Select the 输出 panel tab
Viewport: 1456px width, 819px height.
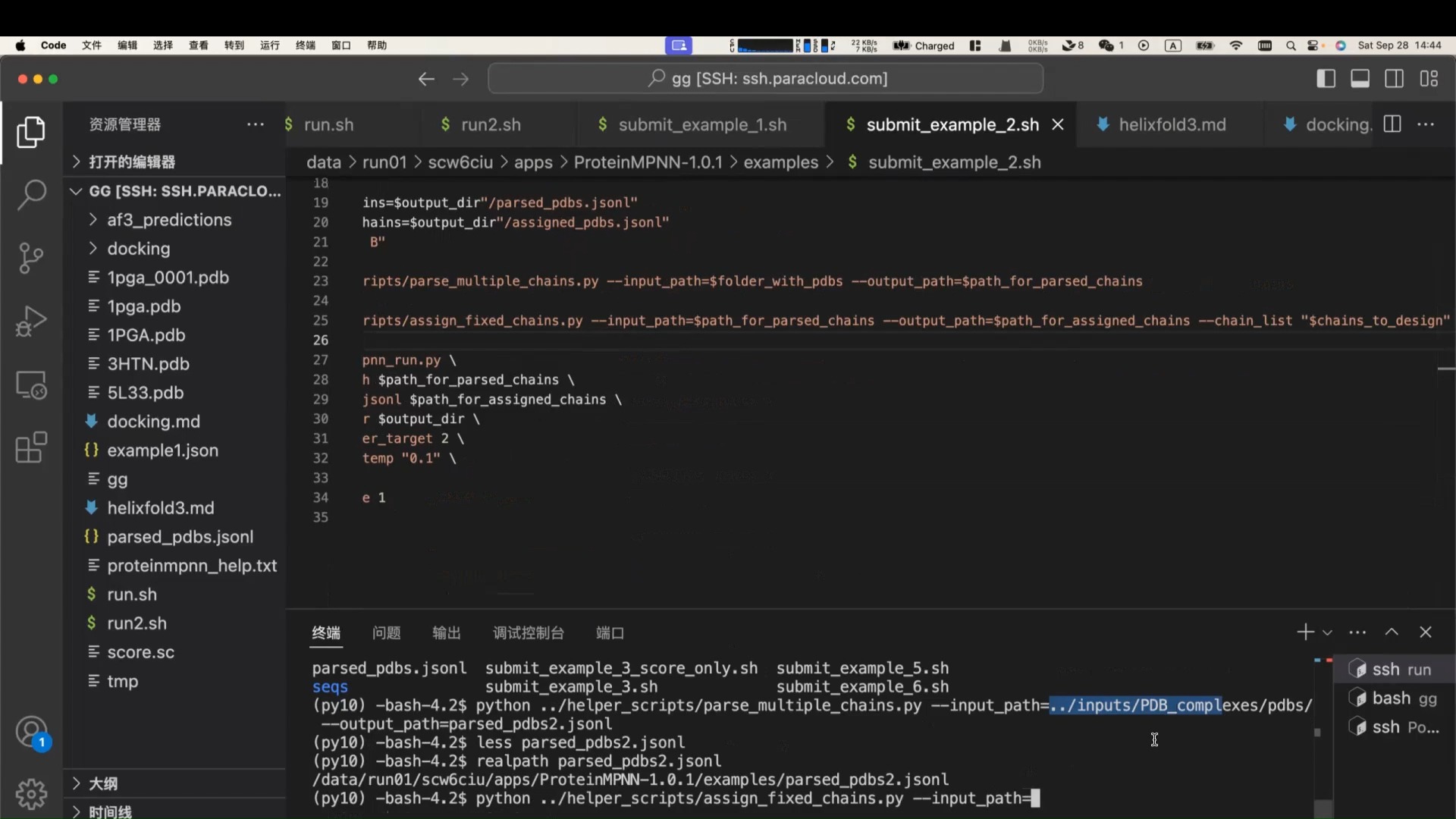(x=447, y=632)
